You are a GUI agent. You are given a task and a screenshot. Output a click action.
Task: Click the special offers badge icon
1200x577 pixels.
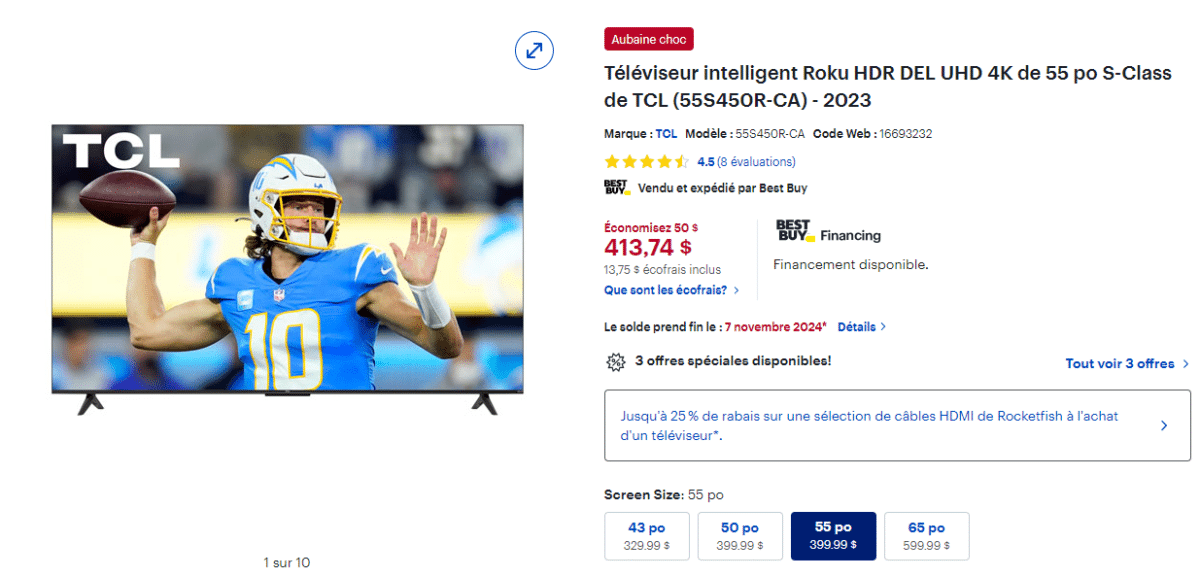pyautogui.click(x=616, y=361)
